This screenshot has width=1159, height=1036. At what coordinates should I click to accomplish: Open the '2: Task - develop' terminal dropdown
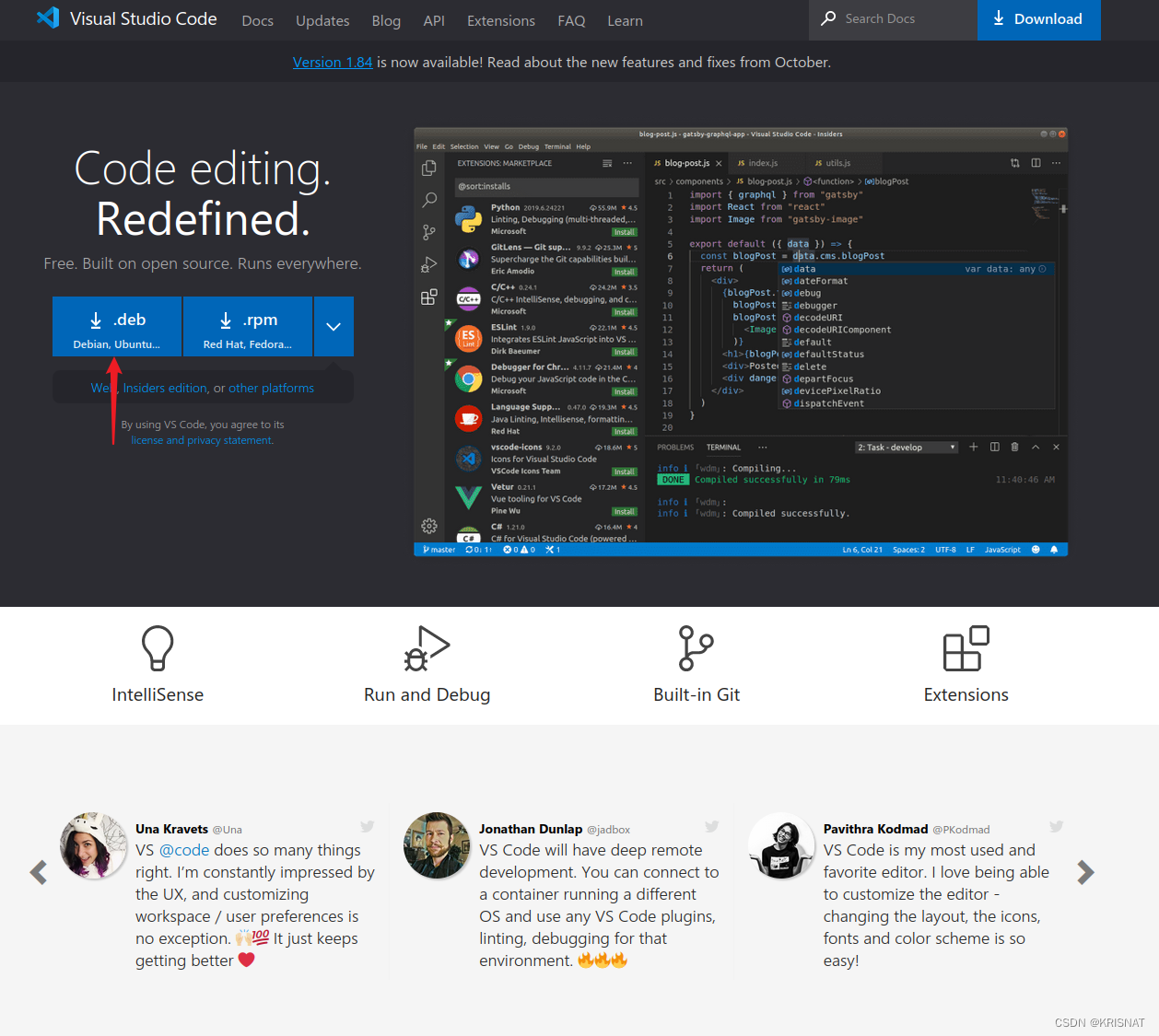click(907, 448)
